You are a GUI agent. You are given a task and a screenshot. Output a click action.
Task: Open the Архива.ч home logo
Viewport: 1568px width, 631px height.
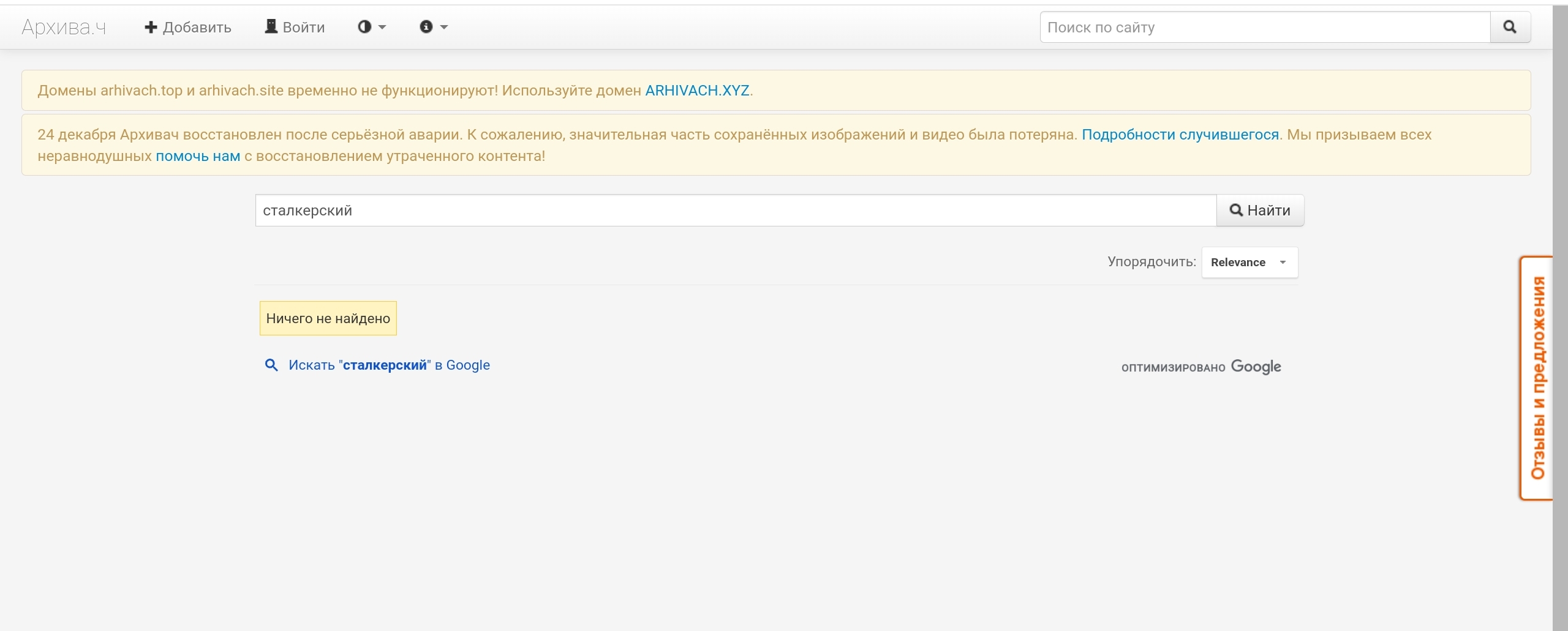pyautogui.click(x=64, y=27)
